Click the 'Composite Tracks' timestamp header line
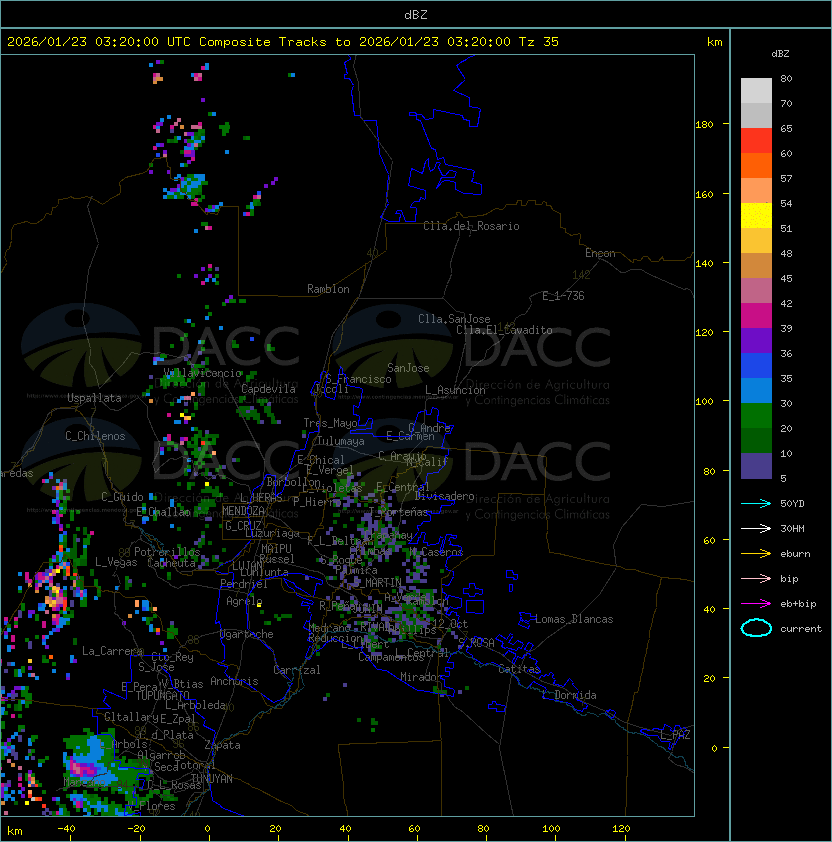832x842 pixels. pos(283,41)
